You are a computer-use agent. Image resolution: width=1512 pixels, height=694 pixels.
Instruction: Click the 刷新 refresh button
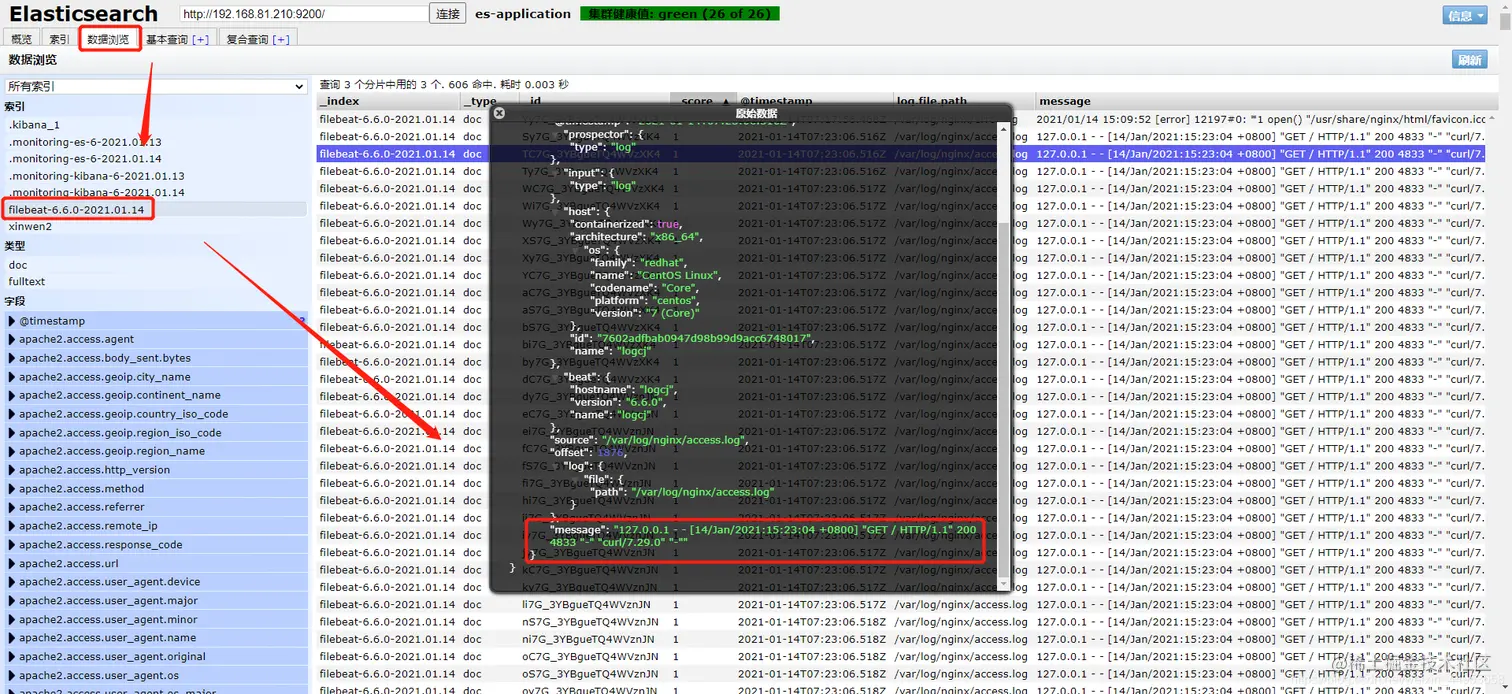coord(1469,60)
